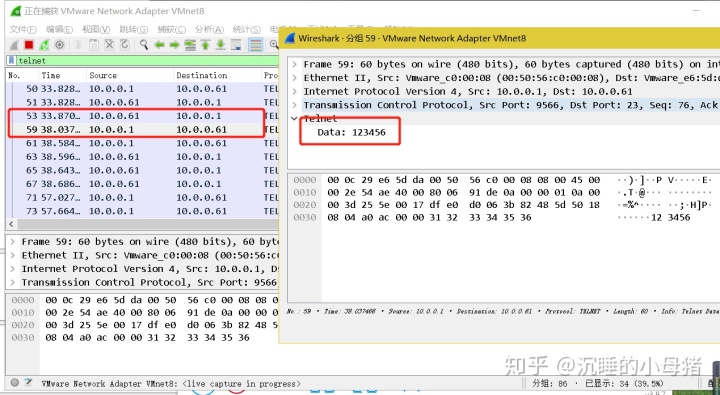Toggle packet list colorization button
This screenshot has height=395, width=720.
(x=255, y=45)
